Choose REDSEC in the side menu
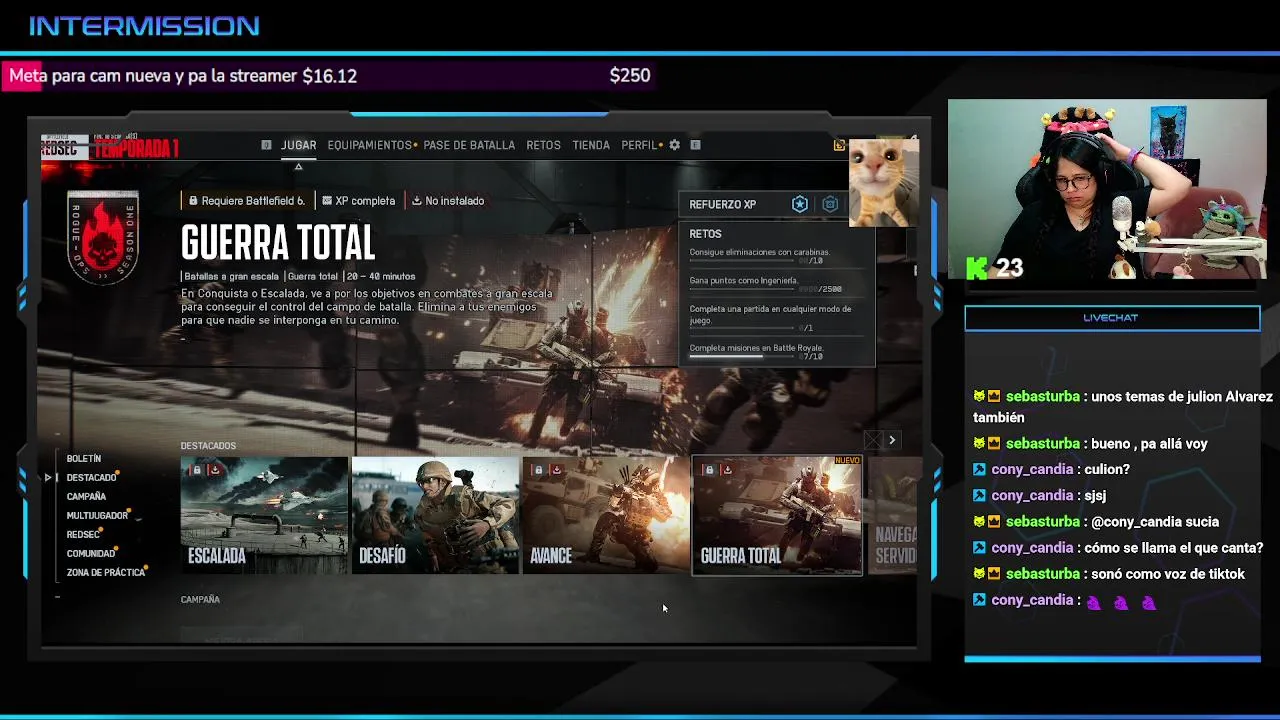The width and height of the screenshot is (1280, 720). pos(83,535)
